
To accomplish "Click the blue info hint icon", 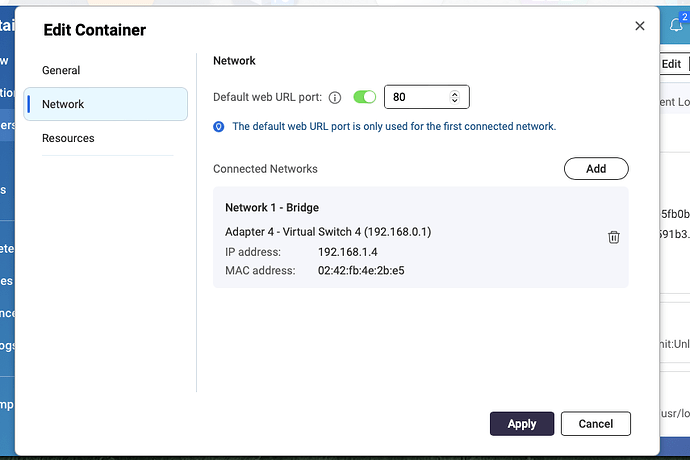I will 219,127.
